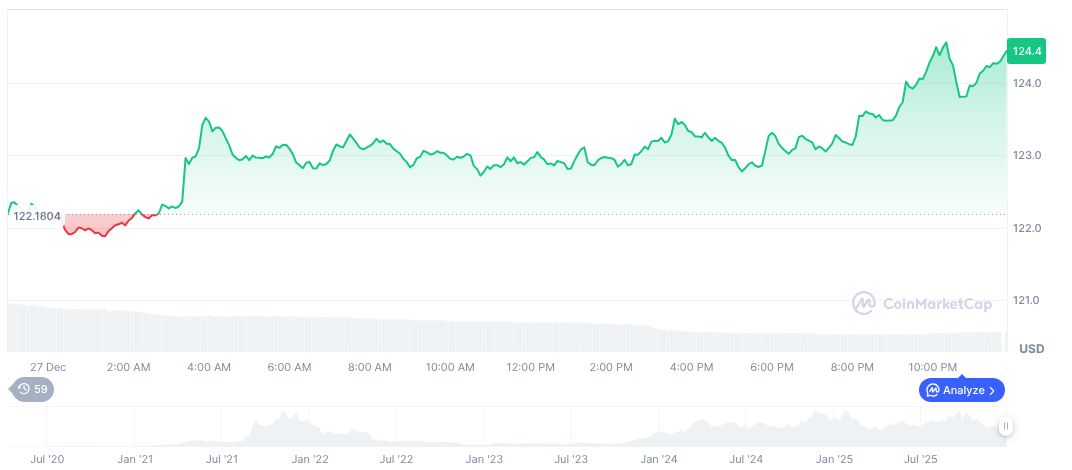Click the USD currency label
This screenshot has width=1072, height=470.
(x=1031, y=348)
